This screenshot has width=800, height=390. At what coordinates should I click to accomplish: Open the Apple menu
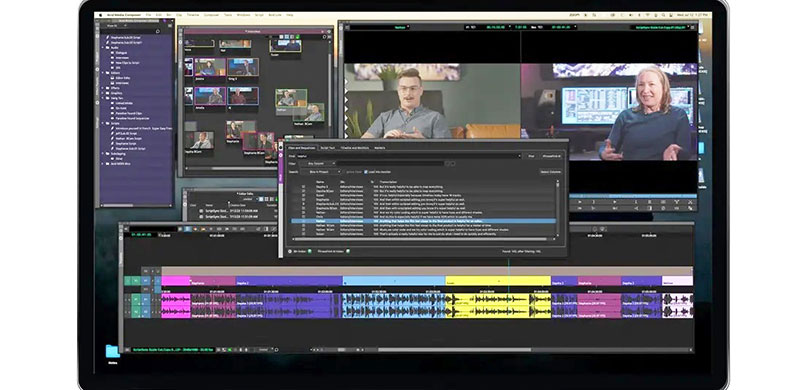click(101, 15)
